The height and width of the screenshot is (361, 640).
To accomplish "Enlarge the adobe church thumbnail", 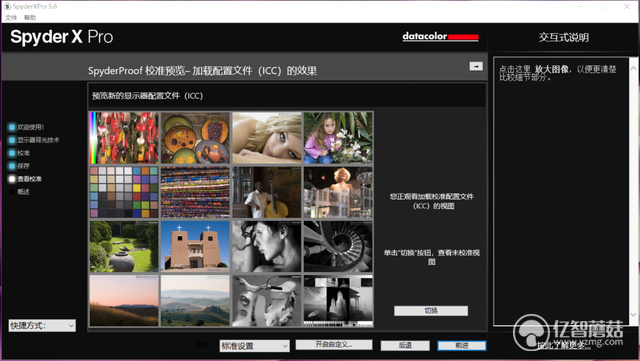I will coord(195,247).
